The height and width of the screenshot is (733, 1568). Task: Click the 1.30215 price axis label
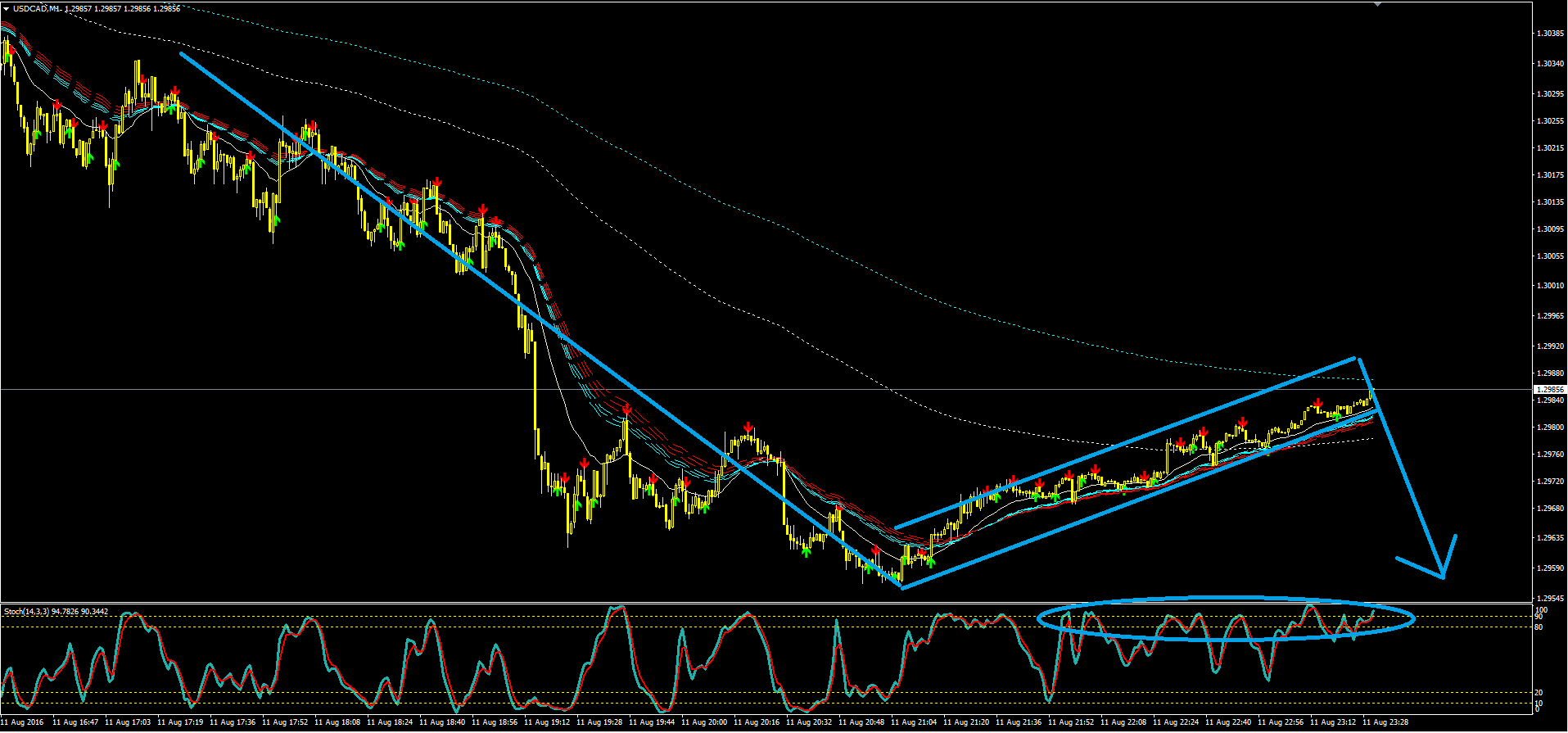[x=1551, y=147]
